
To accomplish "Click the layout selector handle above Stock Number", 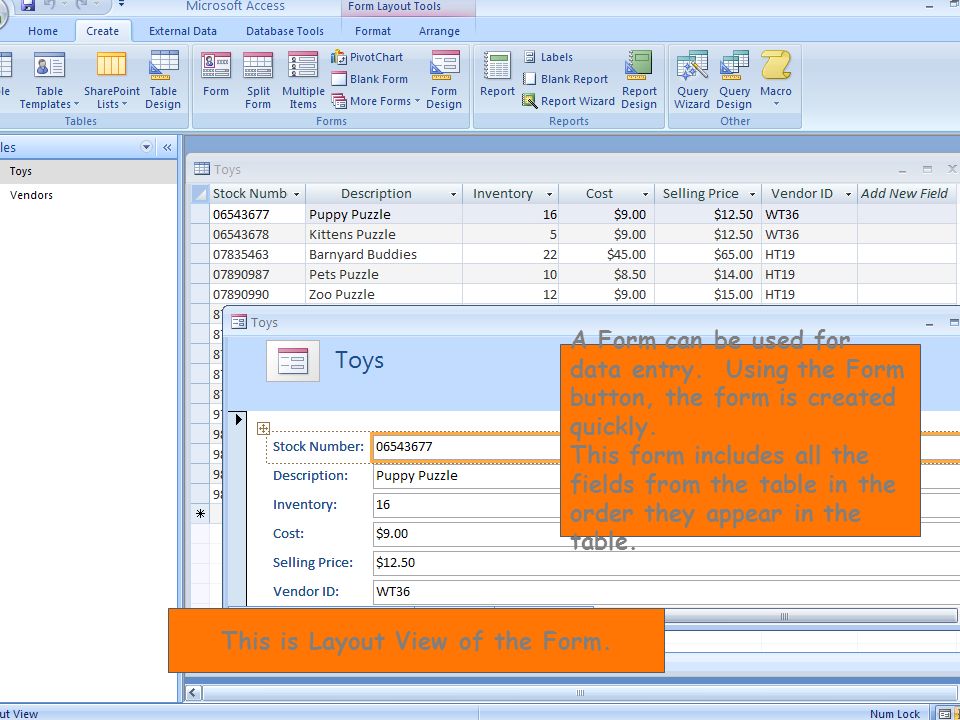I will (263, 428).
